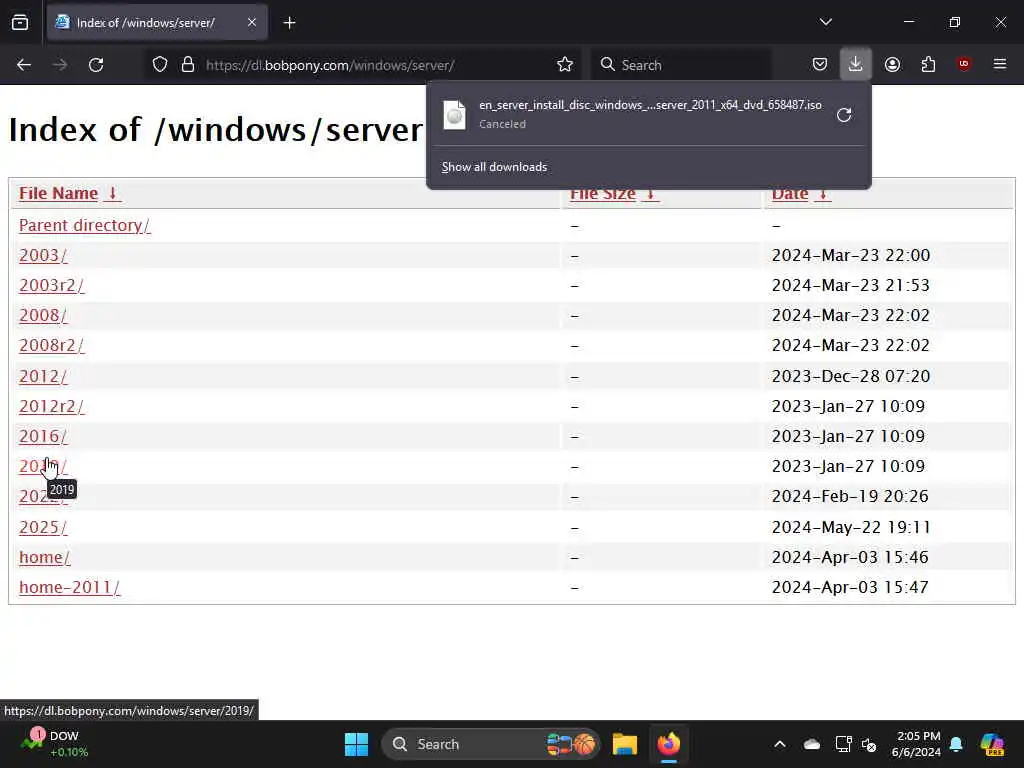This screenshot has width=1024, height=768.
Task: Open the 2012r2/ folder
Action: pos(52,406)
